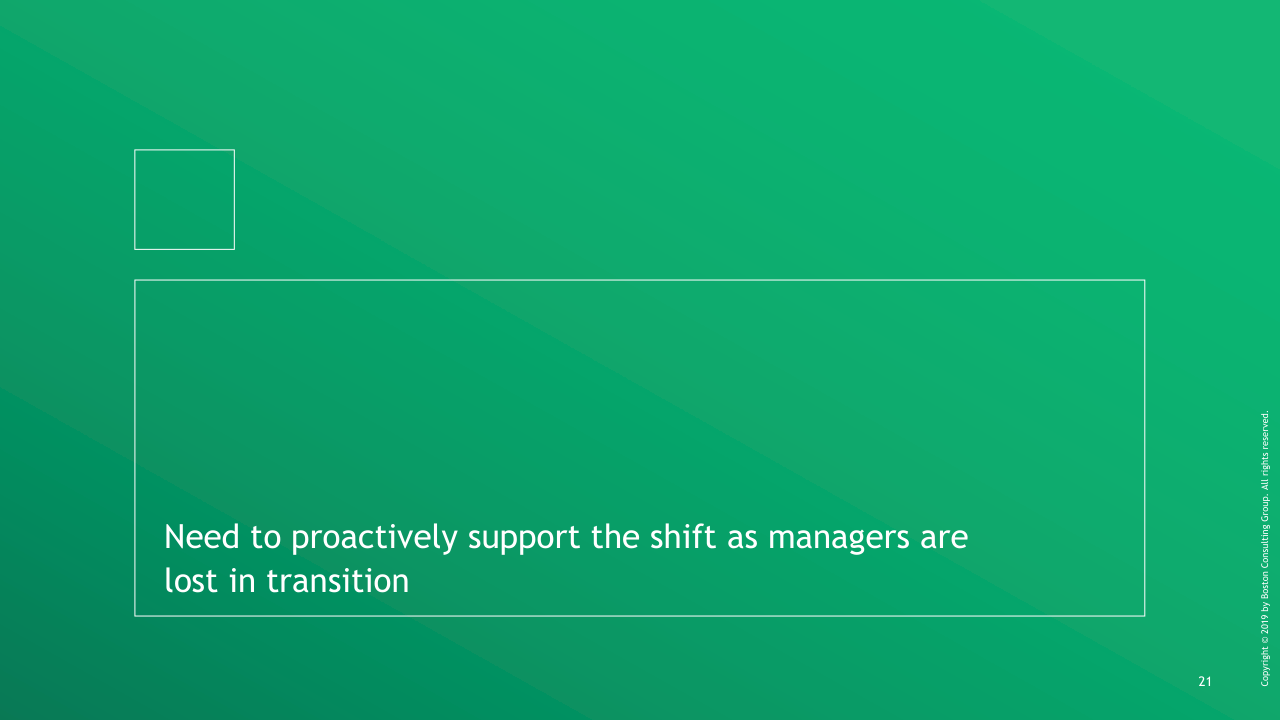Click the small empty square outline
Viewport: 1280px width, 720px height.
[x=184, y=199]
